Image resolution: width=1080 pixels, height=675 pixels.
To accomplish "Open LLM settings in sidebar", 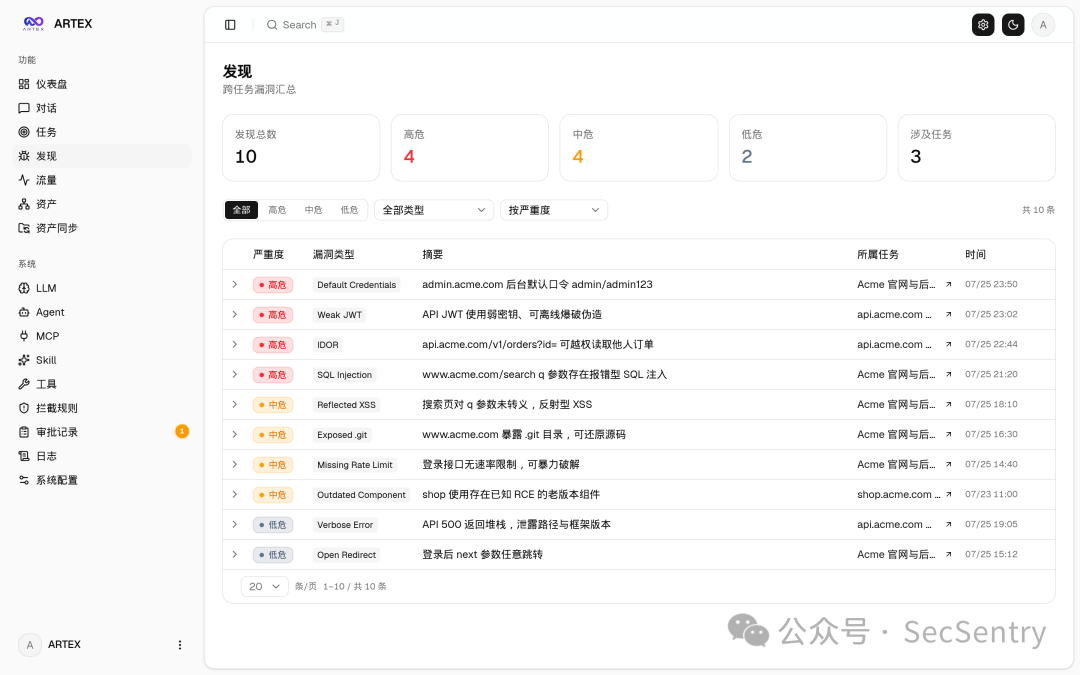I will 102,288.
